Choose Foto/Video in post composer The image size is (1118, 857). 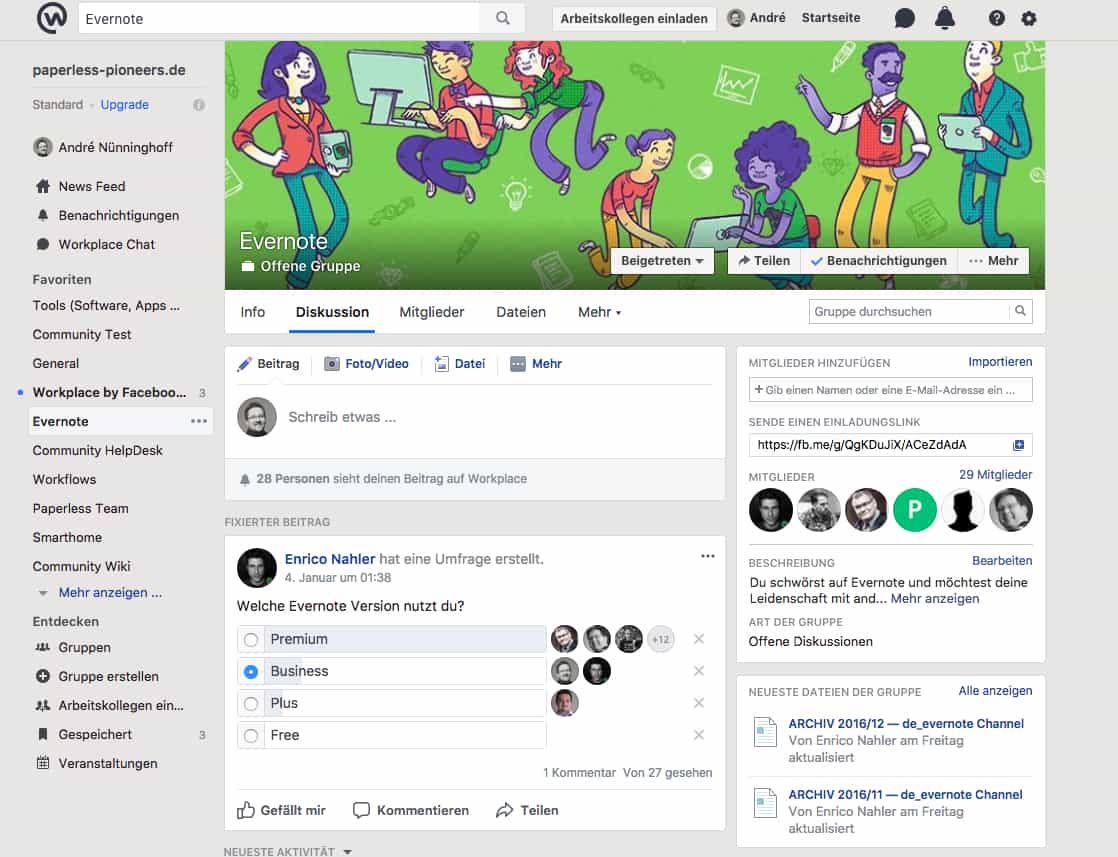(366, 364)
